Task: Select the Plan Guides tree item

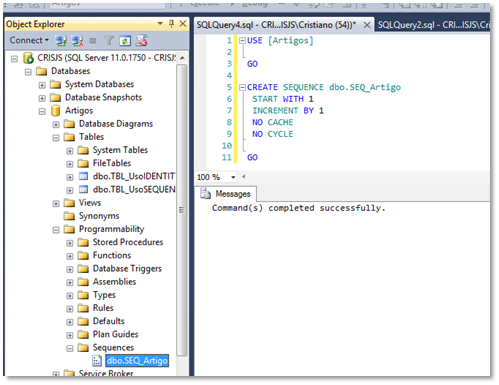Action: click(115, 334)
